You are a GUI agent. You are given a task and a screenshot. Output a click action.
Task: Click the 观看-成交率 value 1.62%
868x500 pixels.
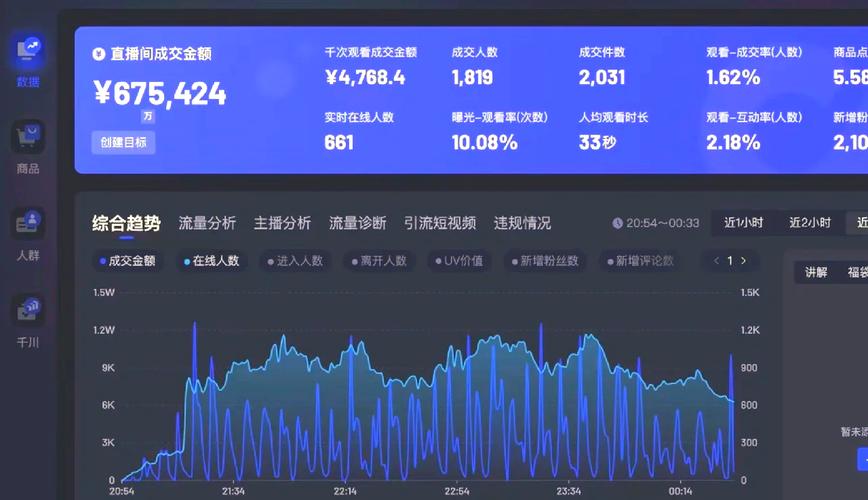(x=733, y=78)
